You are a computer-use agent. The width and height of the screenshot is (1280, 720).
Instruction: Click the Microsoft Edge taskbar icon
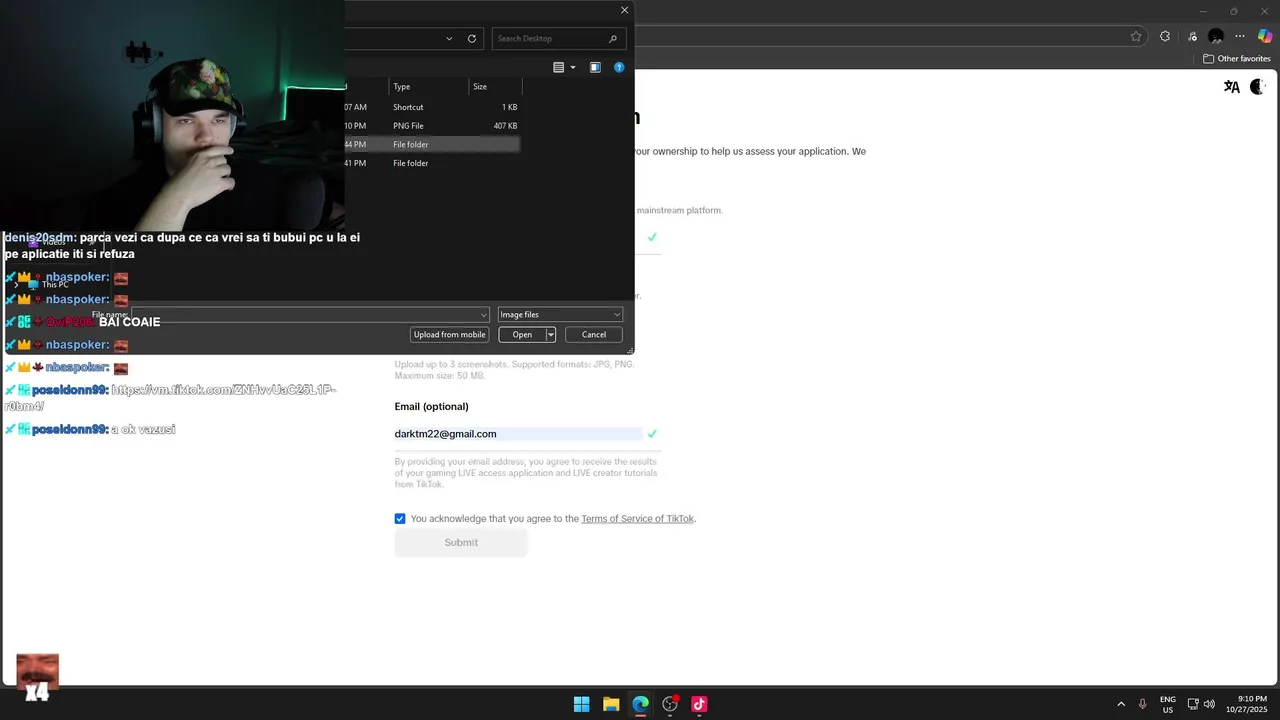coord(640,704)
